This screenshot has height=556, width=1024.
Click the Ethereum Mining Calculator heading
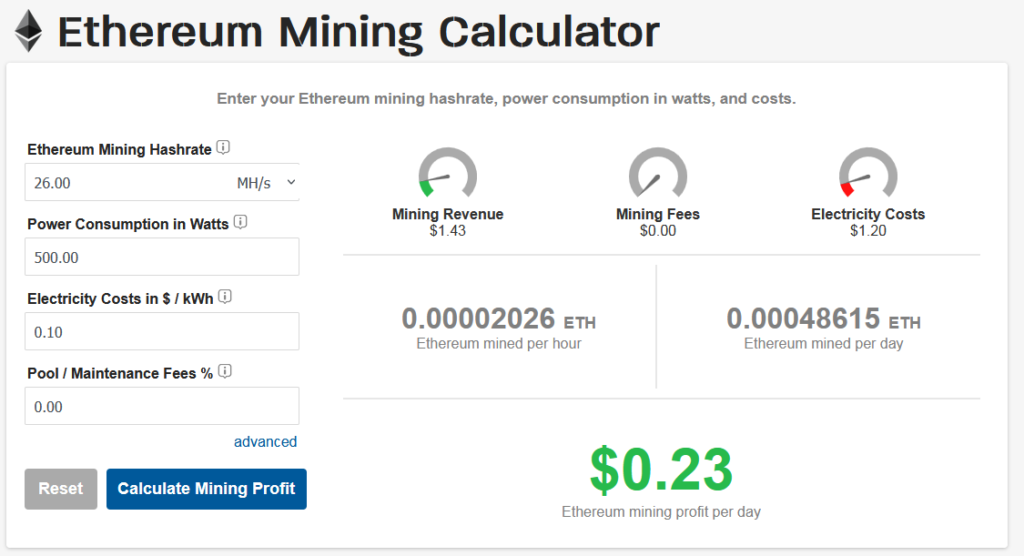pos(359,32)
